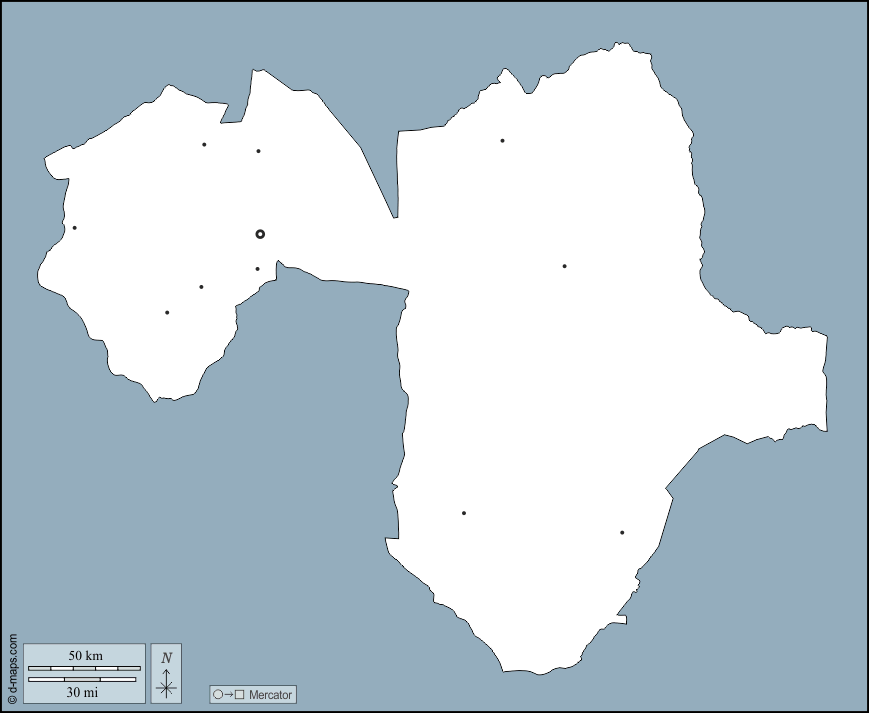Click the circle-to-square projection icon

(228, 695)
